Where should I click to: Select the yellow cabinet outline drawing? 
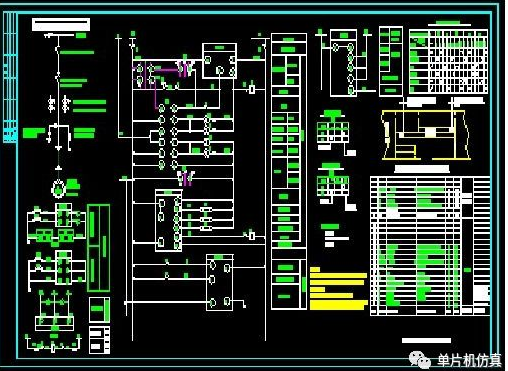click(427, 135)
